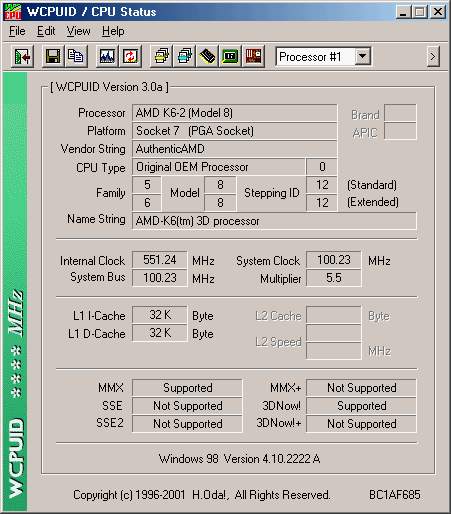Open the File menu
Screen dimensions: 451x514
tap(17, 31)
